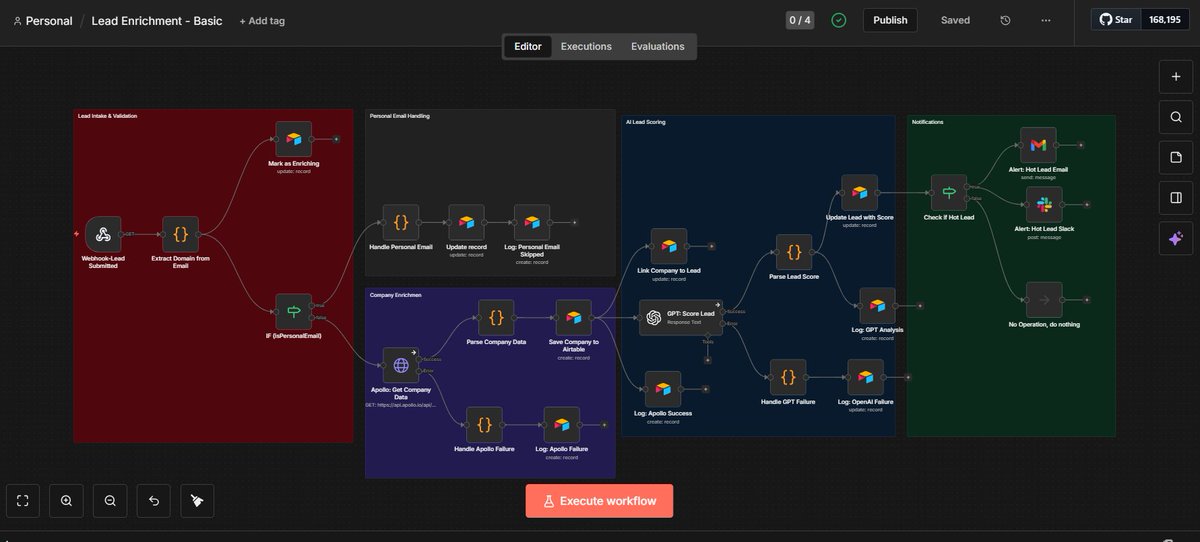Select the Company Enrichment sticky note title
This screenshot has height=542, width=1200.
pyautogui.click(x=394, y=295)
